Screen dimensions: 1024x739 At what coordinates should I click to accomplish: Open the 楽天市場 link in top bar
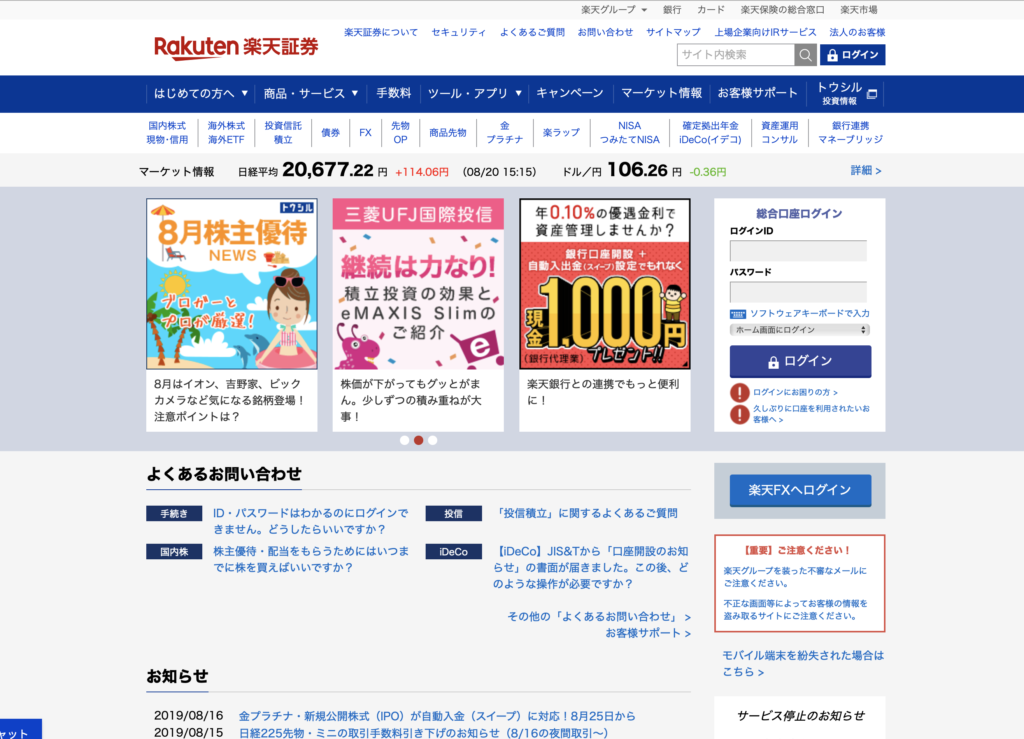[859, 10]
